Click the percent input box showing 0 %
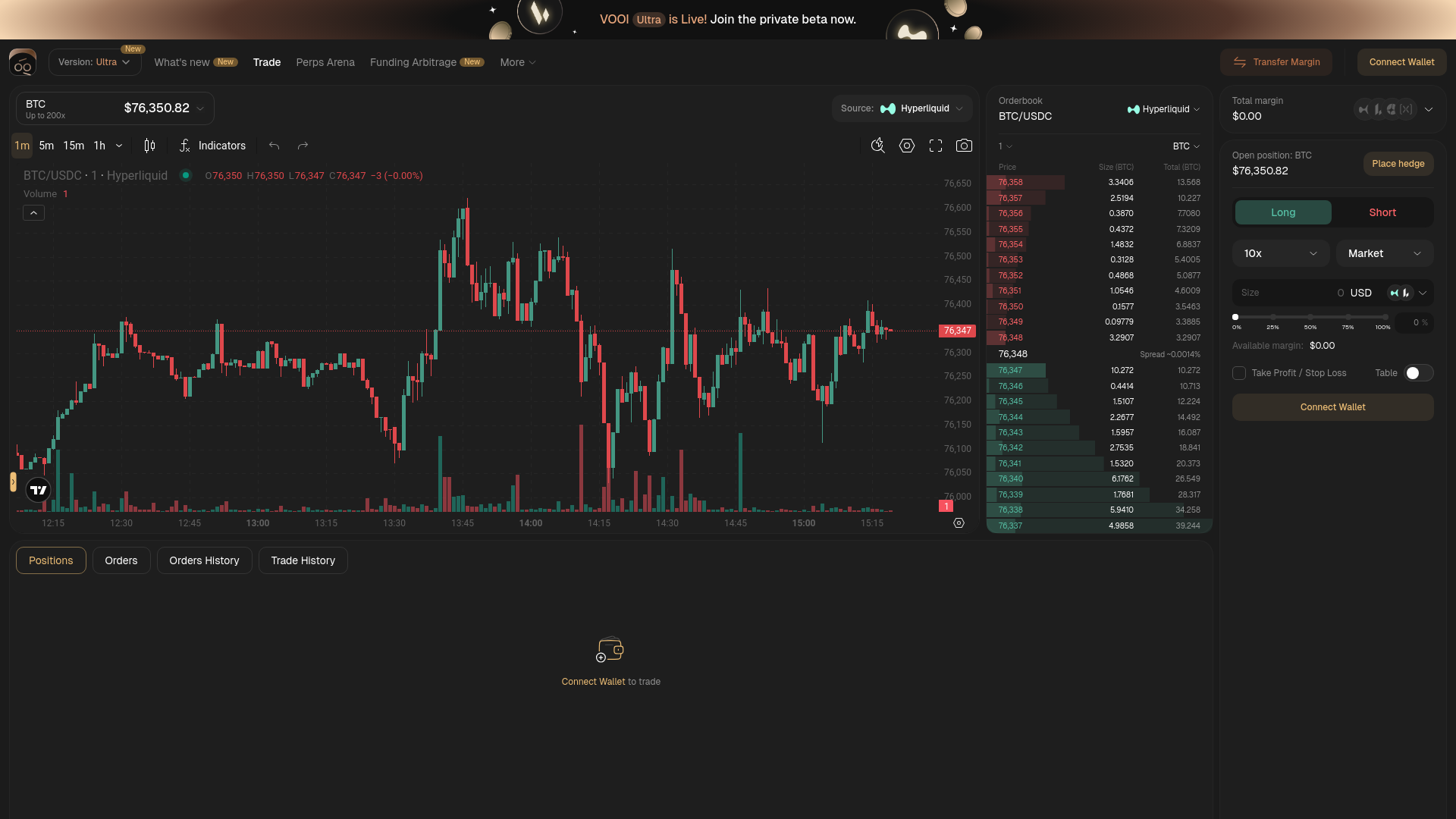 pos(1414,322)
